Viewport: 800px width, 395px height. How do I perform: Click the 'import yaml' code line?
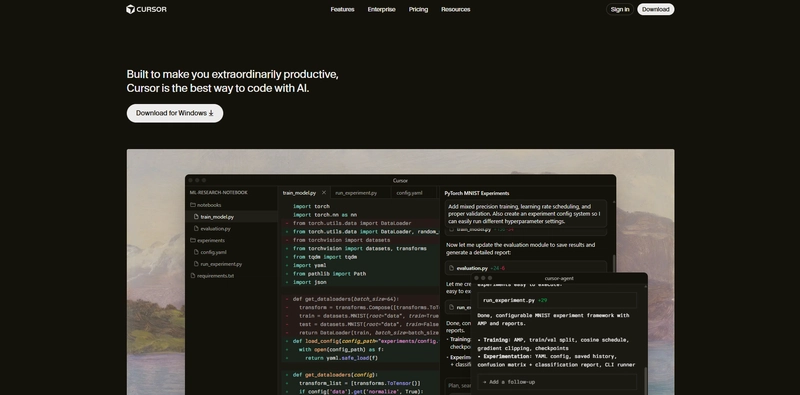click(x=310, y=265)
